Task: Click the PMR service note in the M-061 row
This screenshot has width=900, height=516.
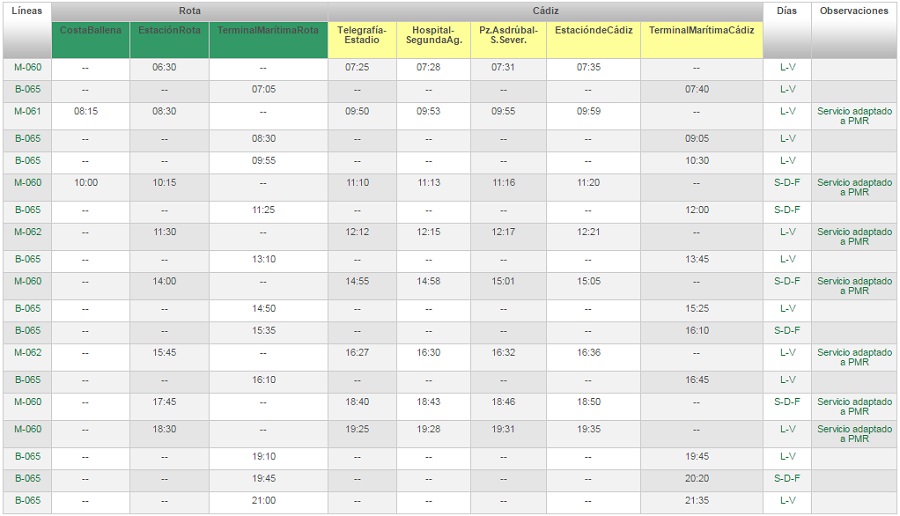Action: (x=854, y=116)
